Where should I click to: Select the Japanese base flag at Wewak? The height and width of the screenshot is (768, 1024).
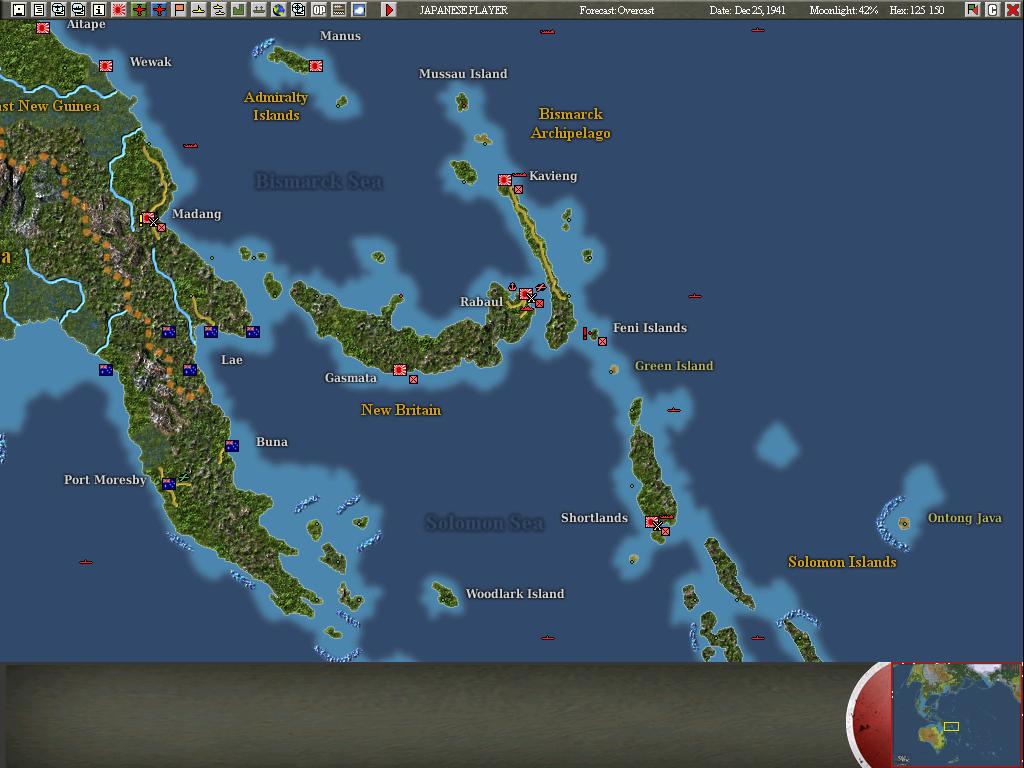(x=106, y=66)
